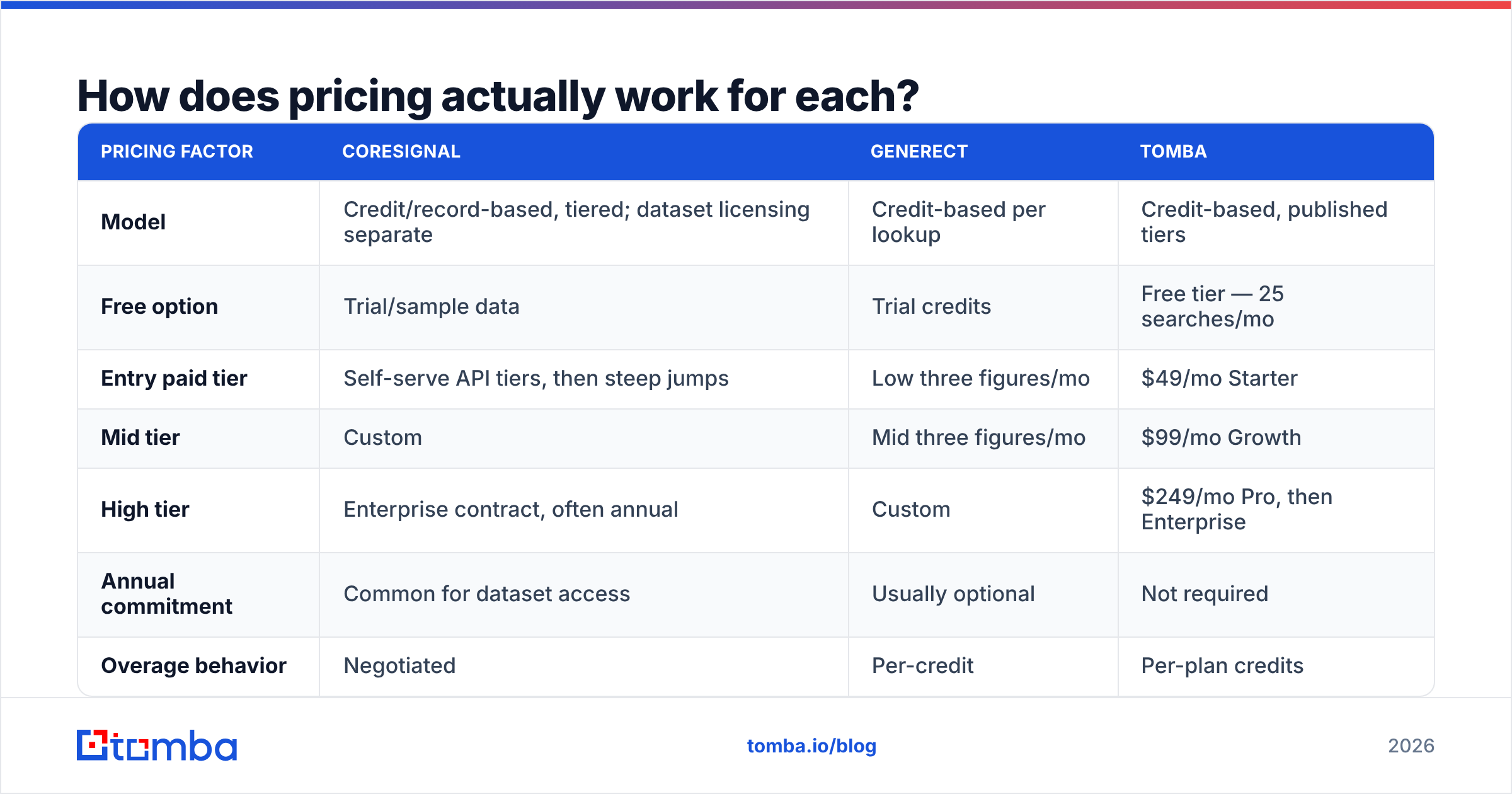This screenshot has height=794, width=1512.
Task: Click 'Custom' in the High tier row
Action: [912, 509]
